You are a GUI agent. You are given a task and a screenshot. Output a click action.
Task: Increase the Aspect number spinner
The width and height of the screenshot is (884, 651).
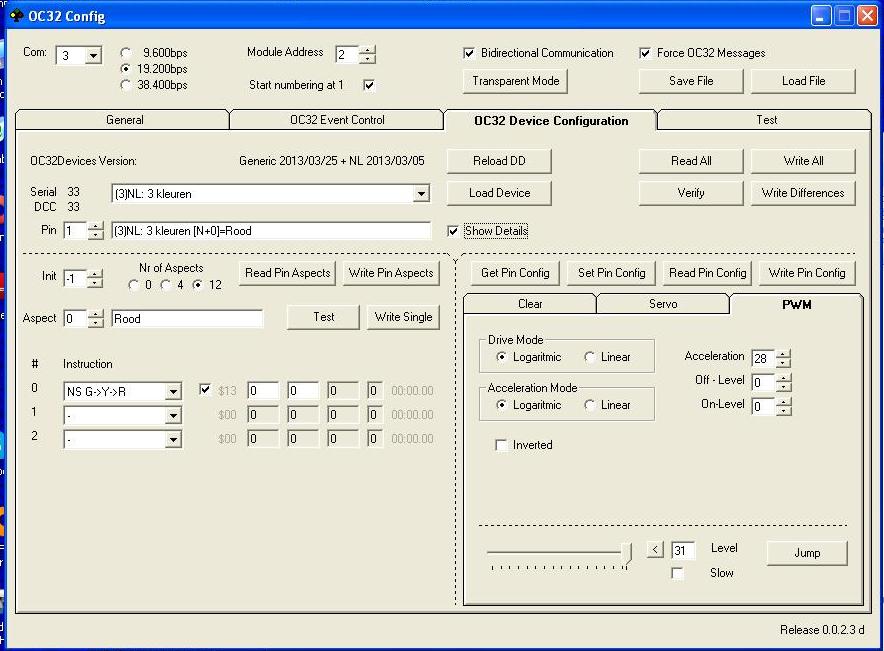(95, 314)
